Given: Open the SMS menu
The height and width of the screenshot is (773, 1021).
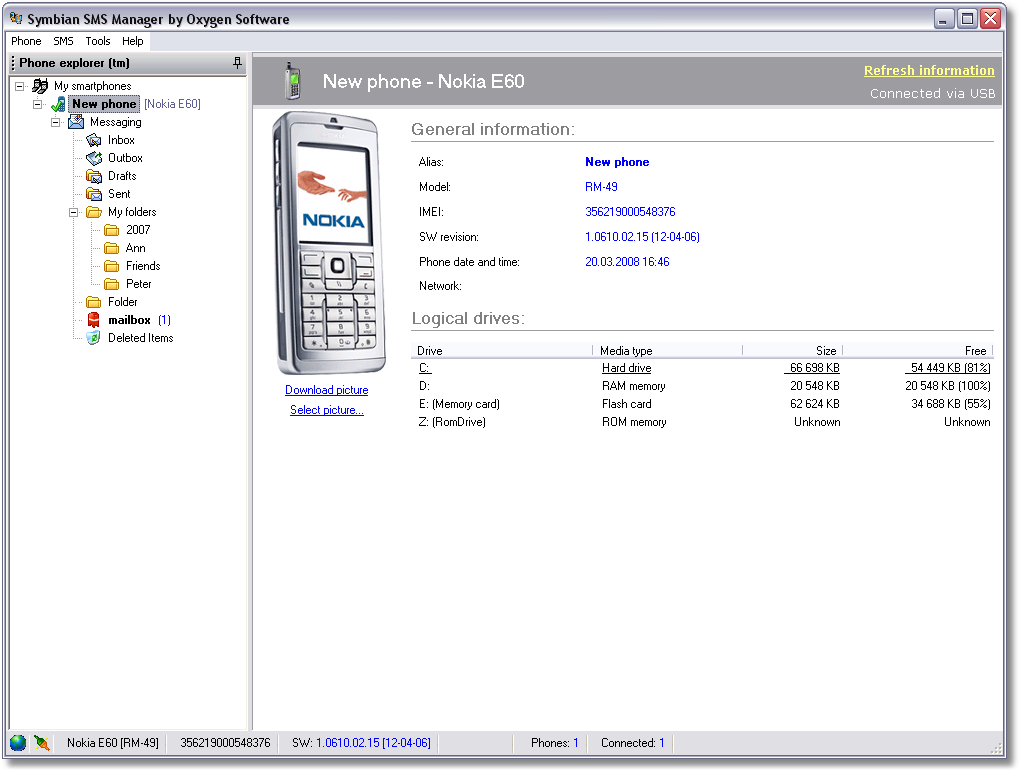Looking at the screenshot, I should [63, 41].
